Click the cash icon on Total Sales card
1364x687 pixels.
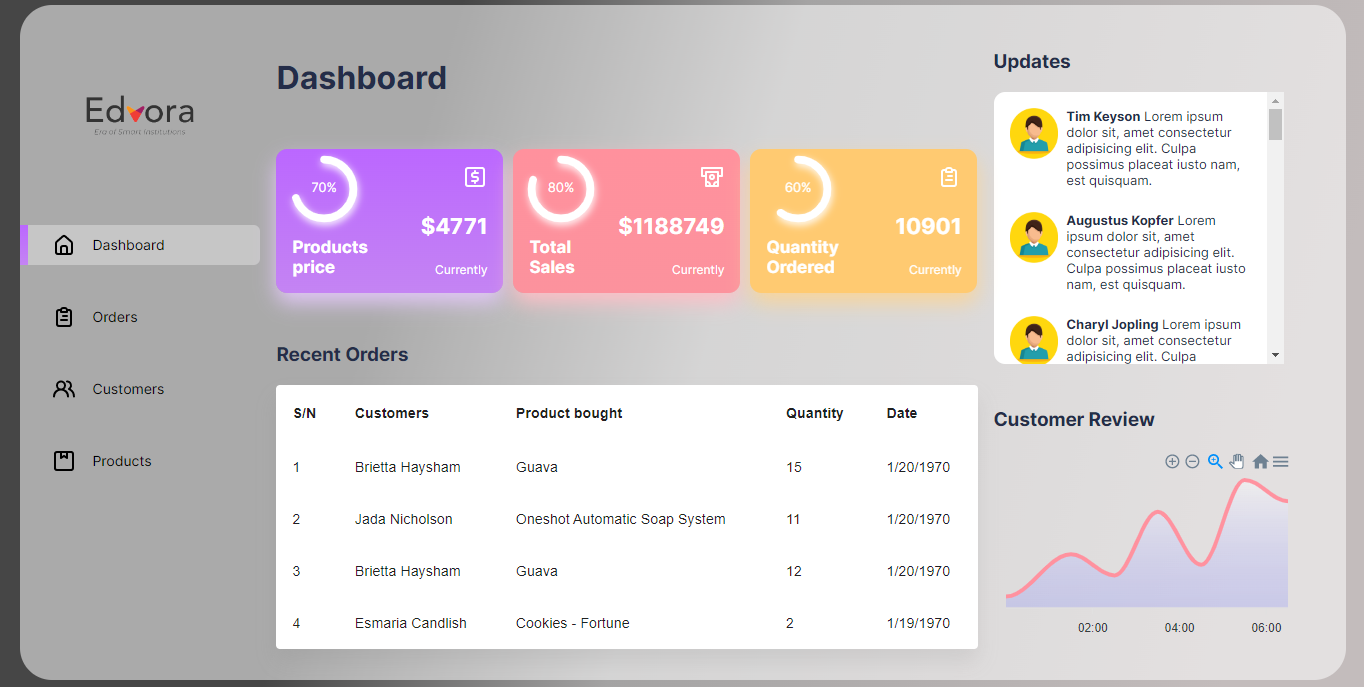(x=711, y=177)
